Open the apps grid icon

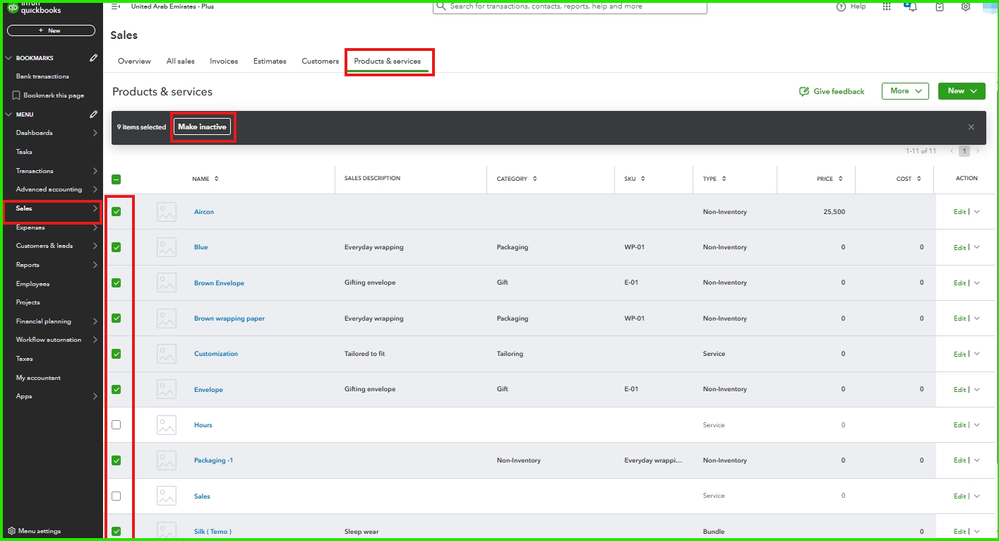point(886,6)
